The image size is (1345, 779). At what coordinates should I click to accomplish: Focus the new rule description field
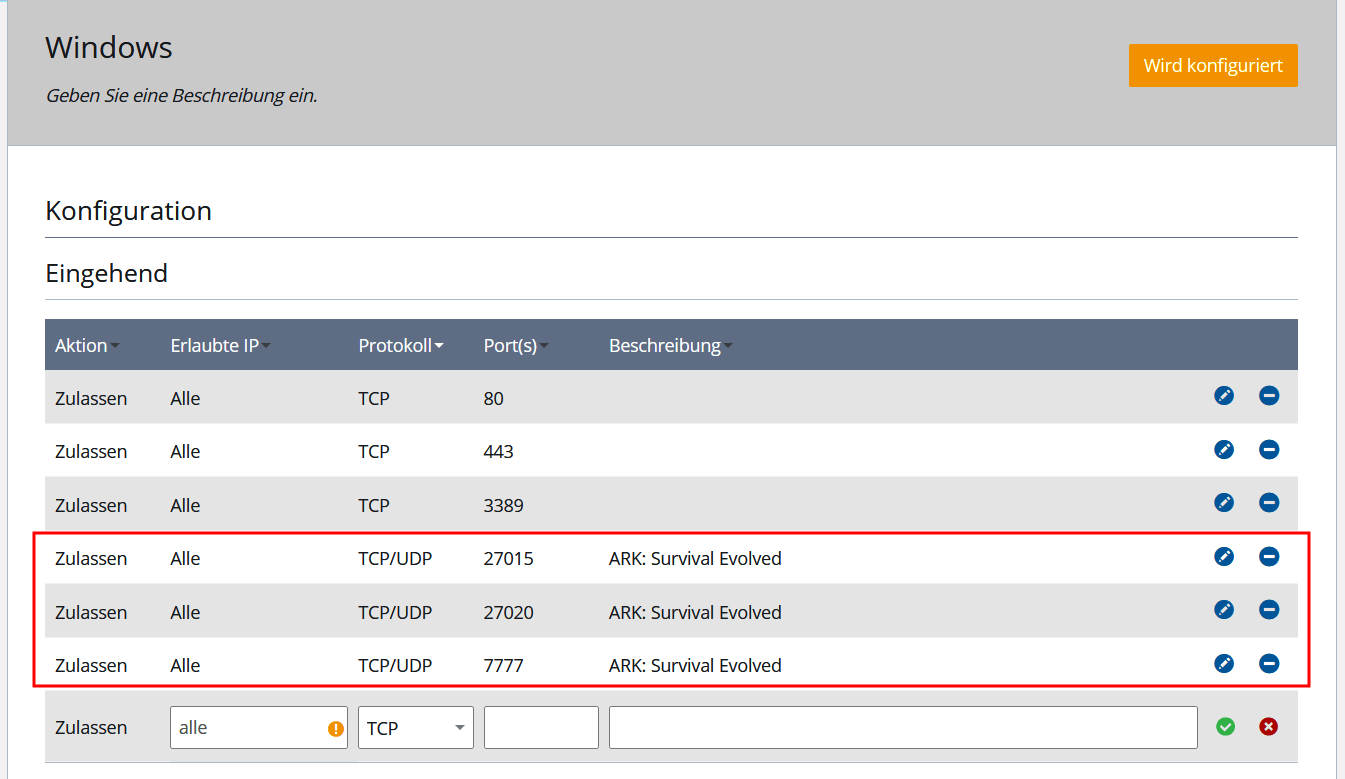click(903, 728)
